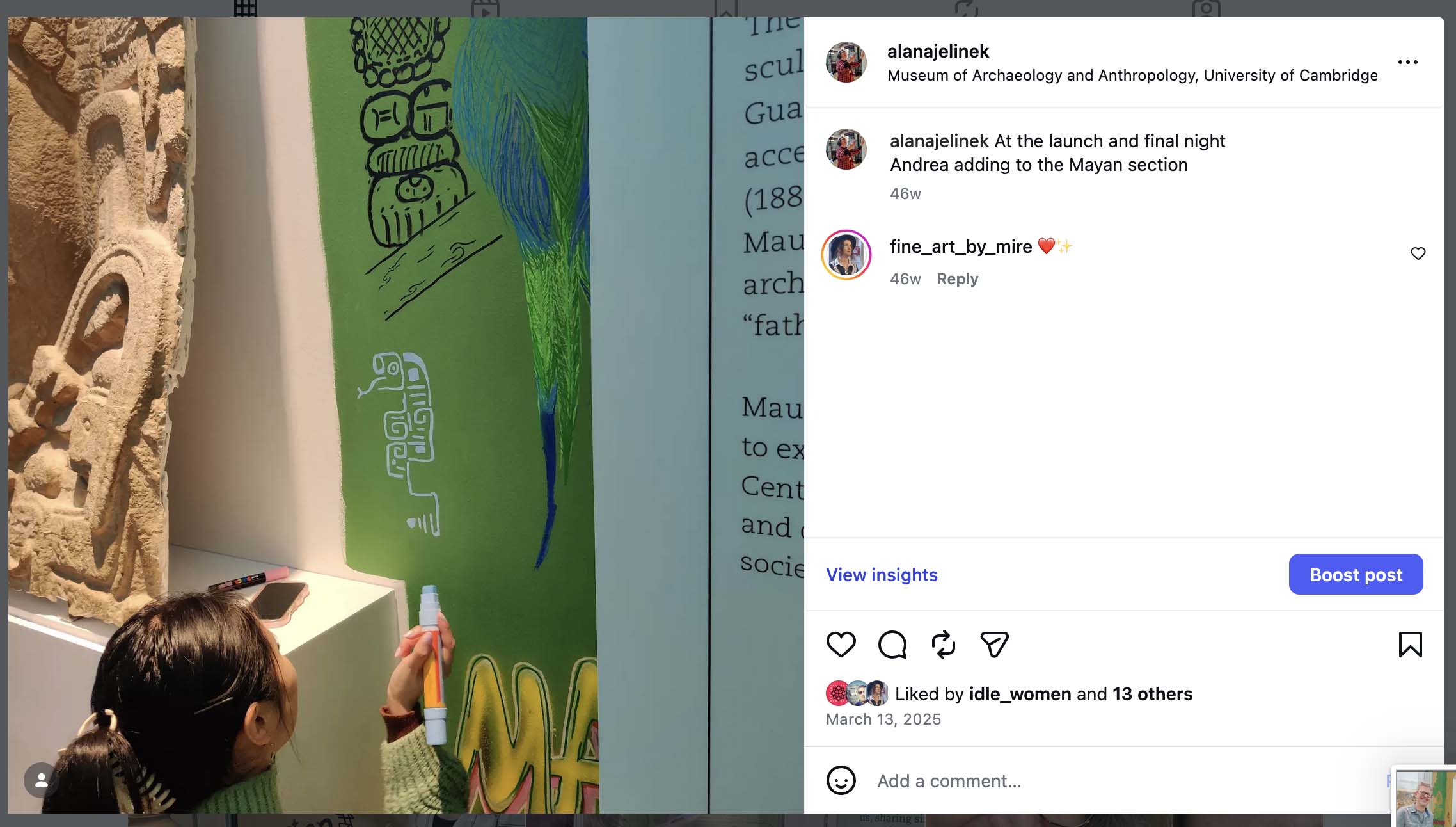
Task: Open Museum of Archaeology and Anthropology location
Action: [1132, 76]
